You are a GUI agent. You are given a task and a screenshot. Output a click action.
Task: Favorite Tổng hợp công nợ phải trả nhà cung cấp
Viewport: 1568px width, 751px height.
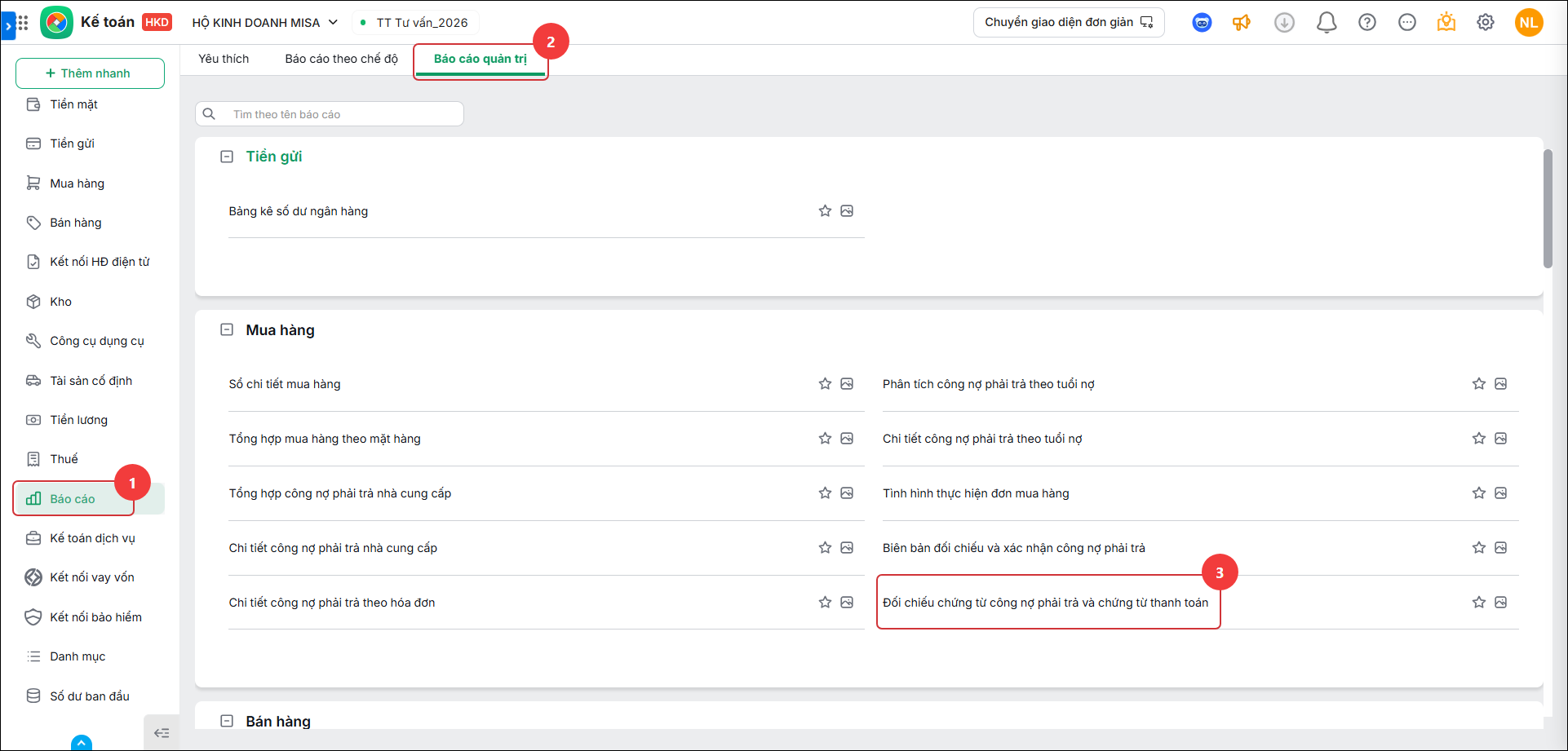pos(825,493)
